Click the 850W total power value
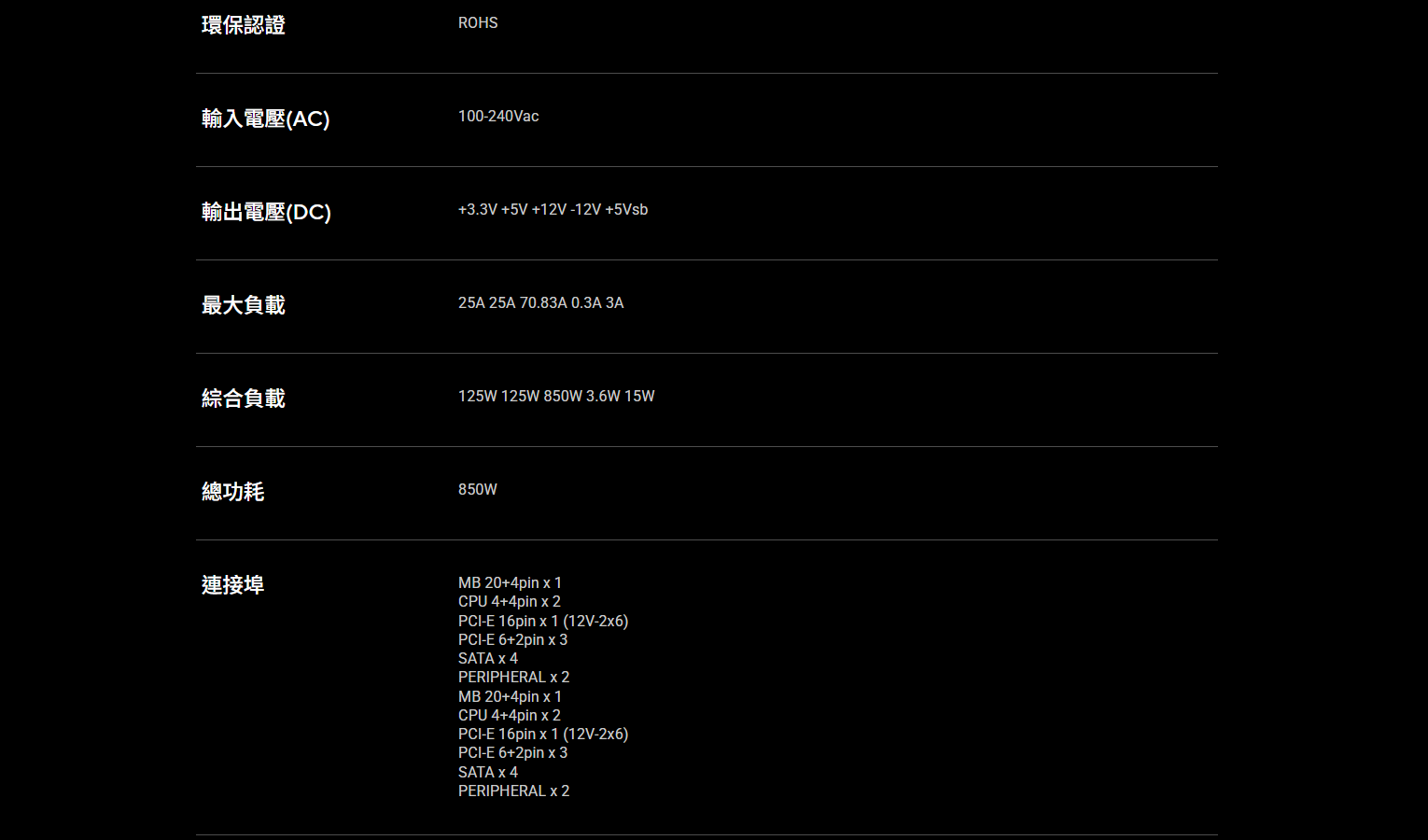This screenshot has height=840, width=1428. [478, 490]
